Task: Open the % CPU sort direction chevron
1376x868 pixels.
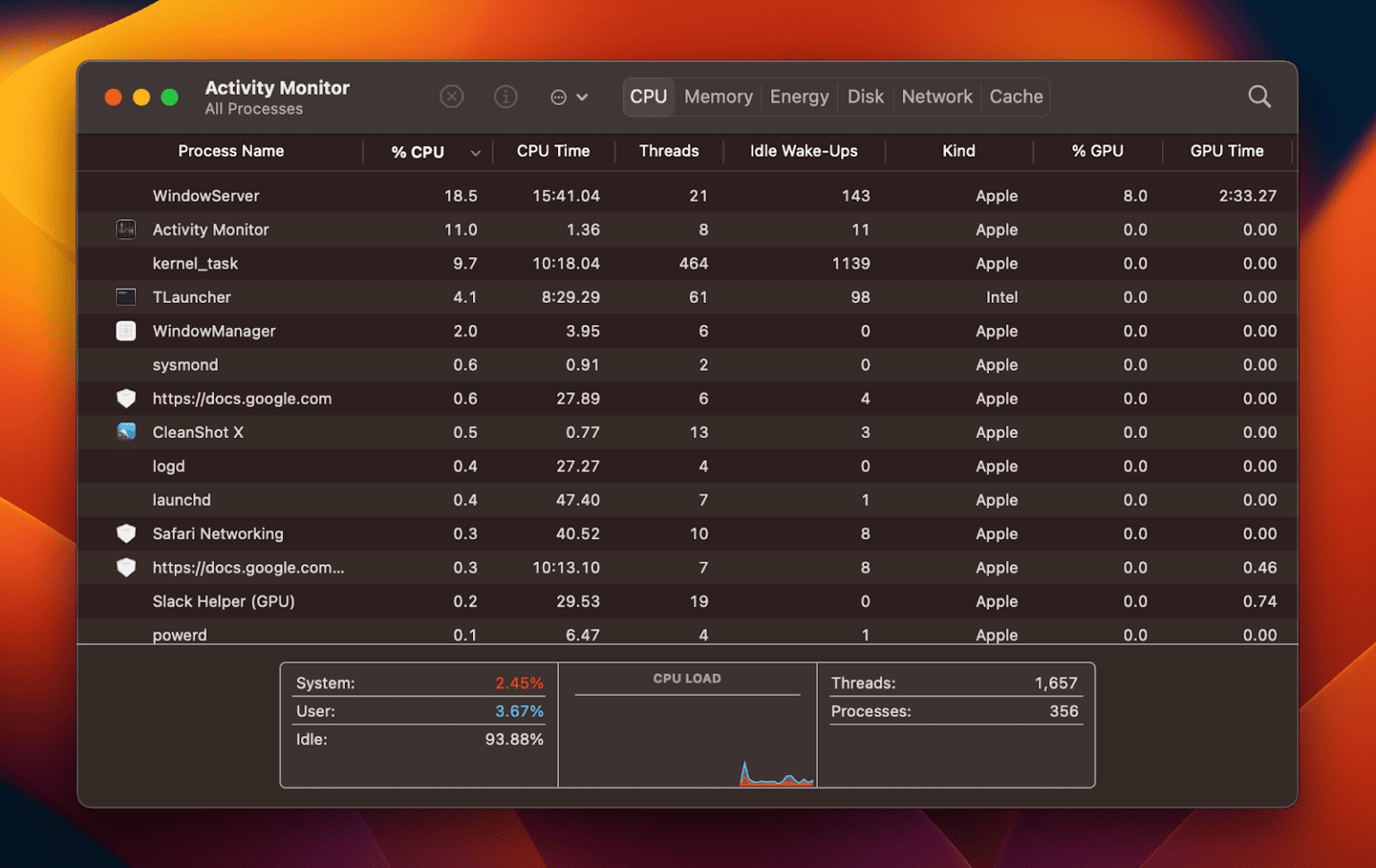Action: (x=476, y=152)
